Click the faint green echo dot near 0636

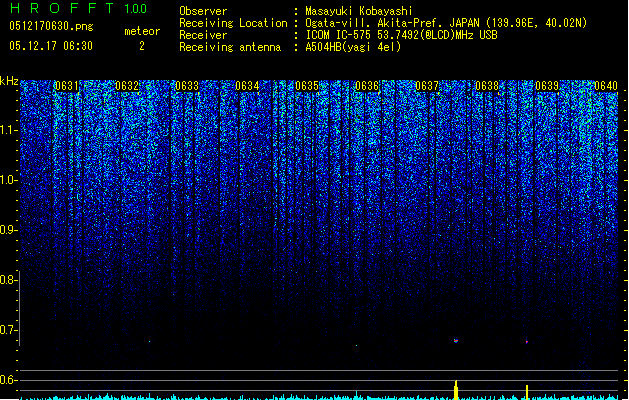click(x=356, y=345)
